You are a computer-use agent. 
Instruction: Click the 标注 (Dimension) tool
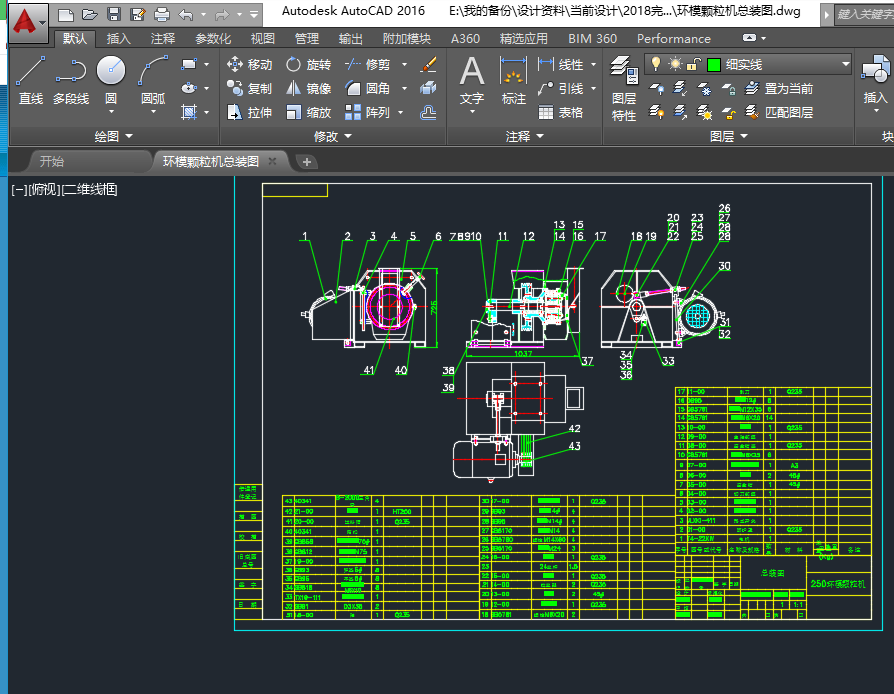coord(514,80)
